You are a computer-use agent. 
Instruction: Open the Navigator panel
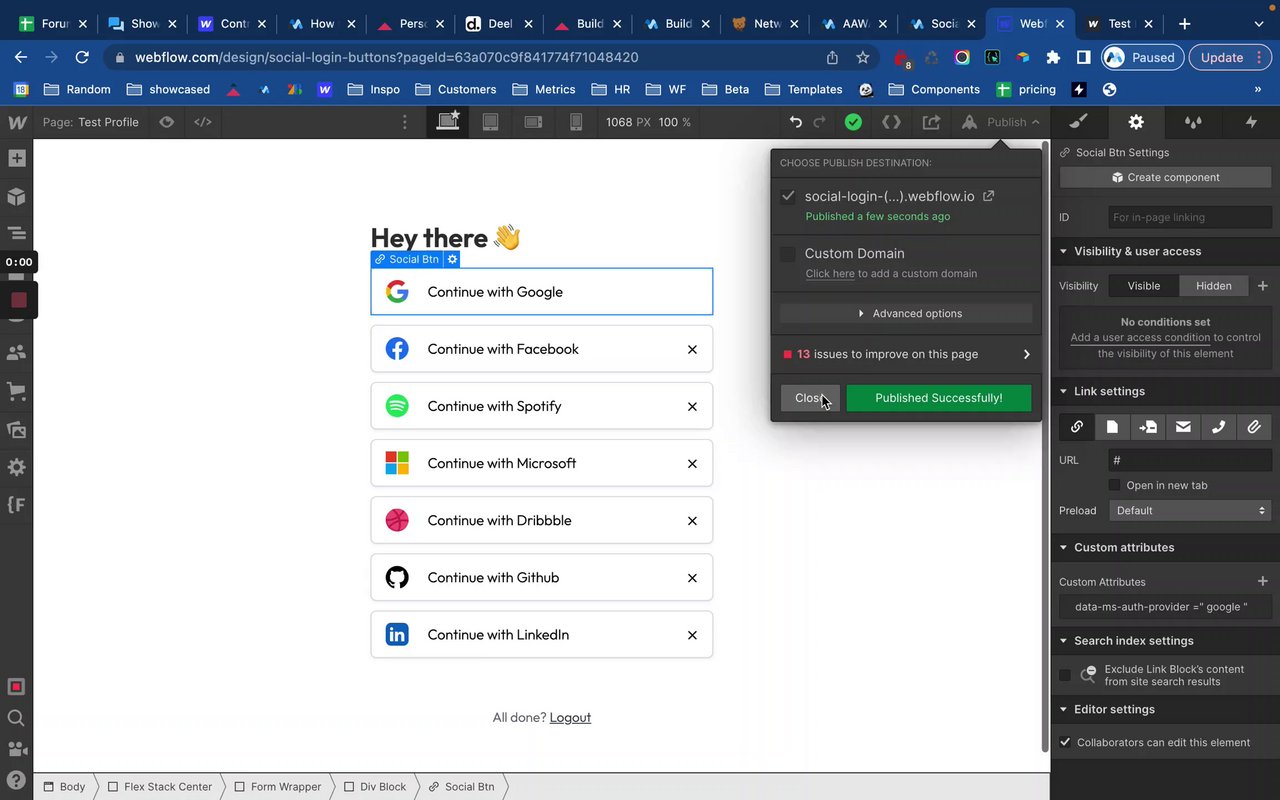16,233
